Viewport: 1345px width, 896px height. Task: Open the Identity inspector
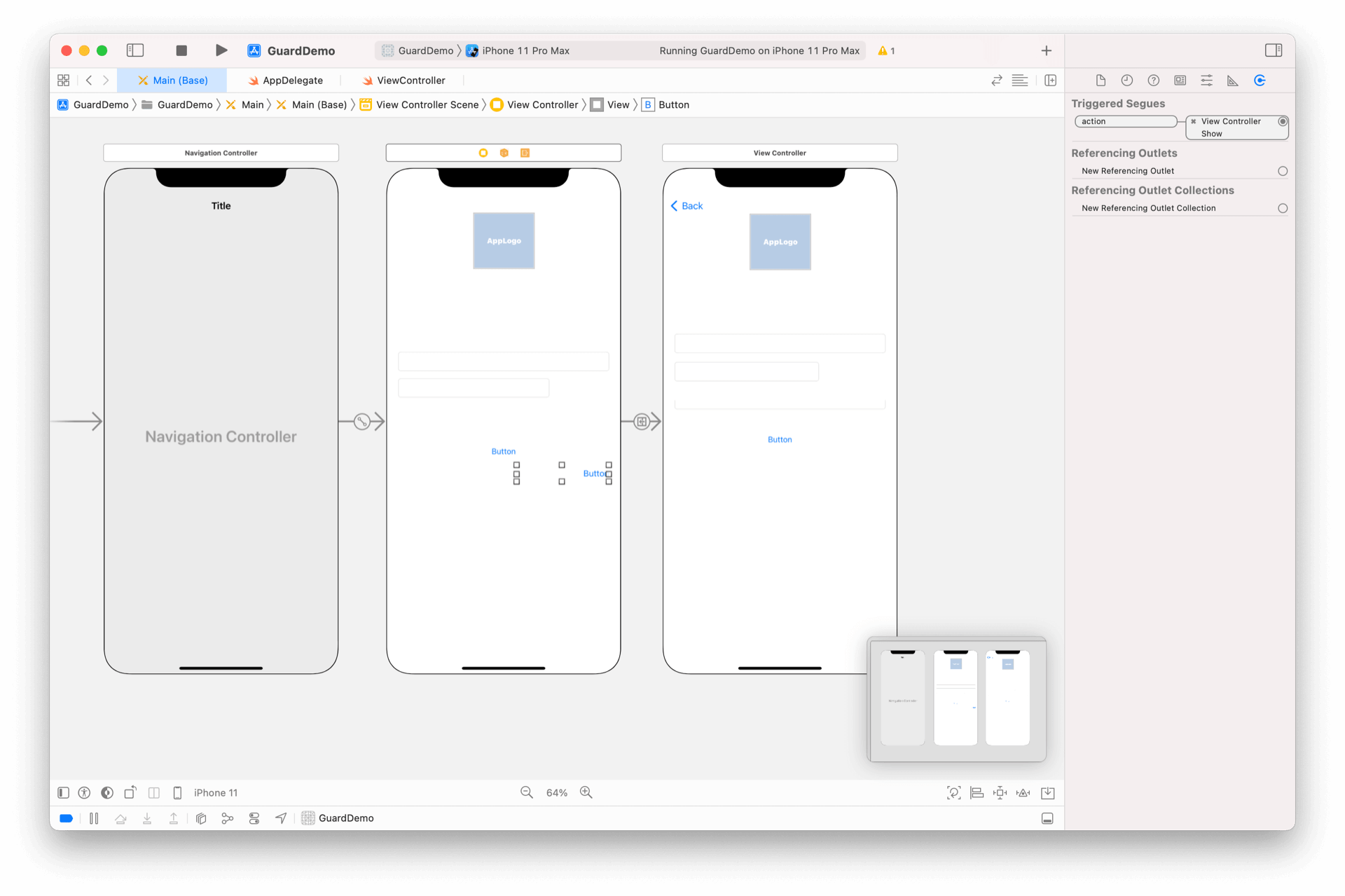click(x=1180, y=81)
